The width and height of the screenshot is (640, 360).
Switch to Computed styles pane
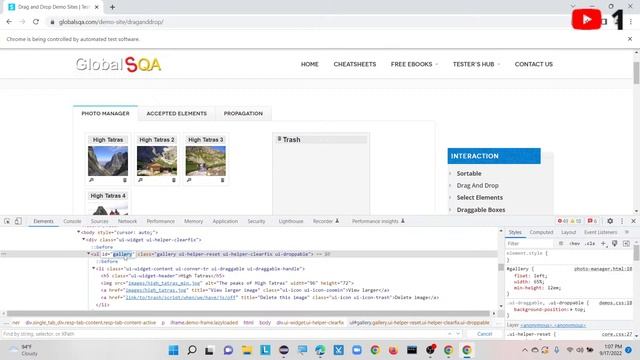(541, 232)
